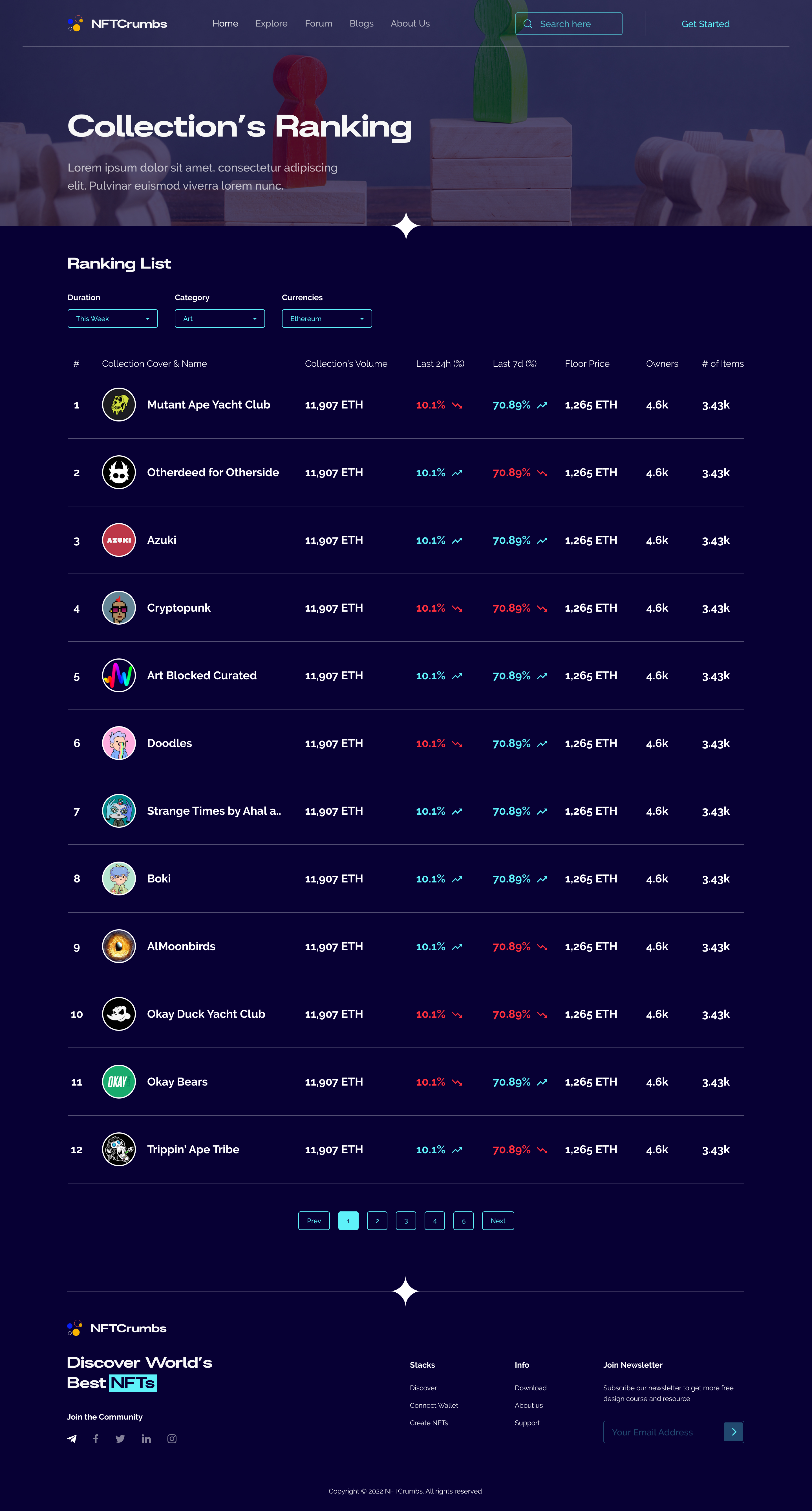Go to the Explore menu item
The height and width of the screenshot is (1511, 812).
tap(272, 23)
